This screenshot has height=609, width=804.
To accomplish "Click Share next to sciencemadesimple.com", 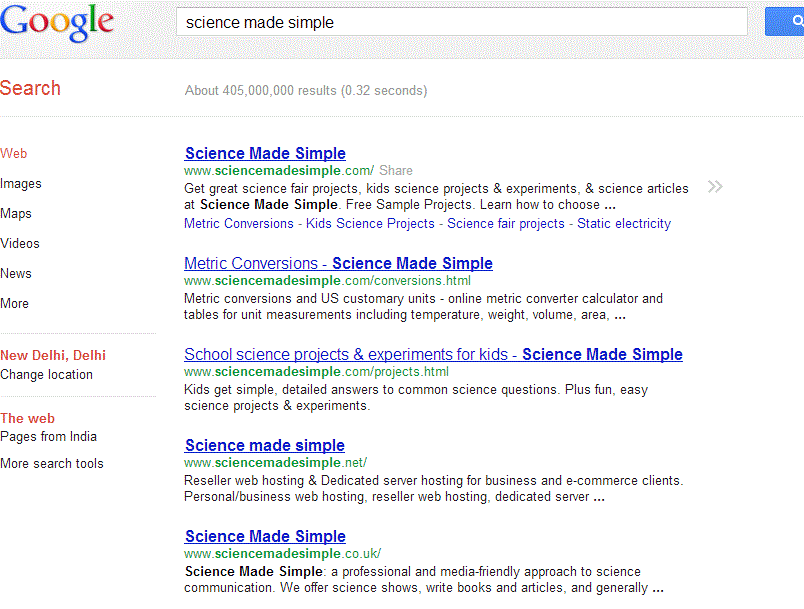I will coord(396,171).
